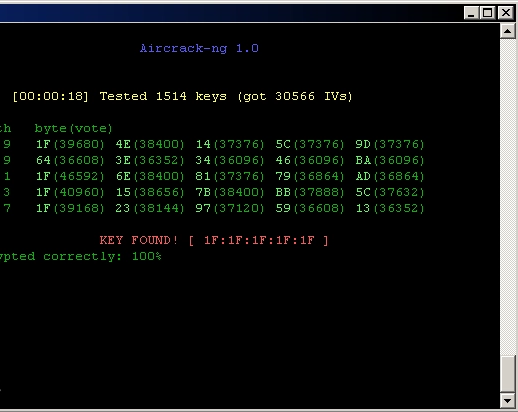Click the 64(36608) vote entry

(x=70, y=160)
